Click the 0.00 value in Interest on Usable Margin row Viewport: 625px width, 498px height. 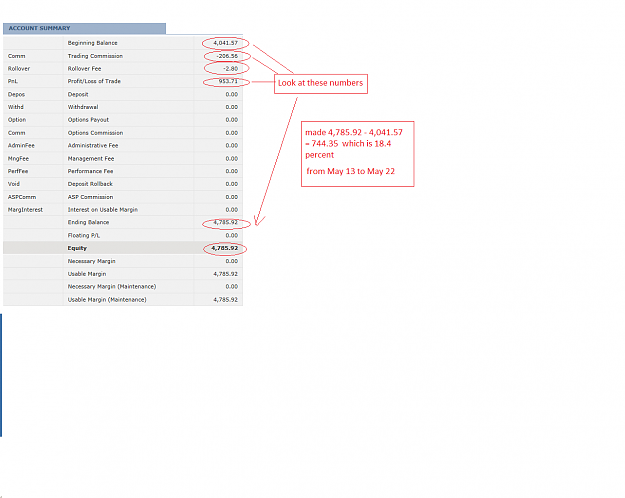click(x=232, y=210)
